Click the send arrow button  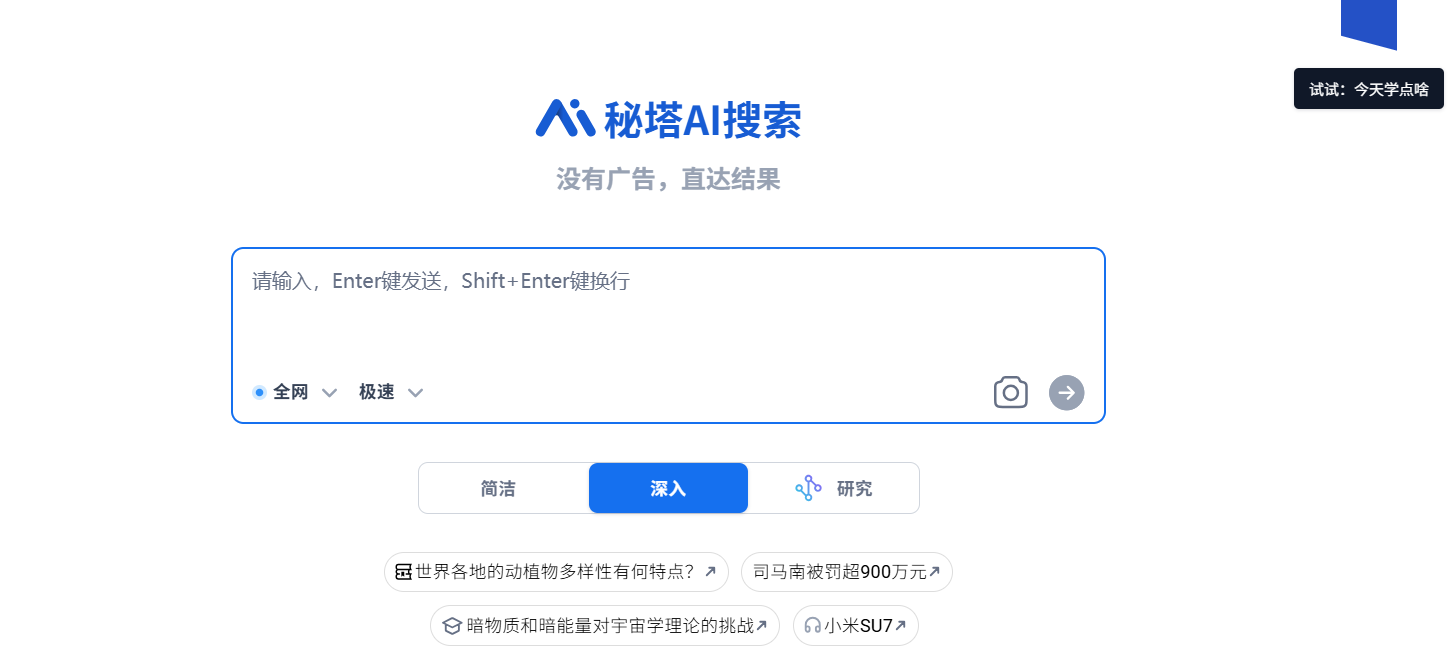[1066, 392]
